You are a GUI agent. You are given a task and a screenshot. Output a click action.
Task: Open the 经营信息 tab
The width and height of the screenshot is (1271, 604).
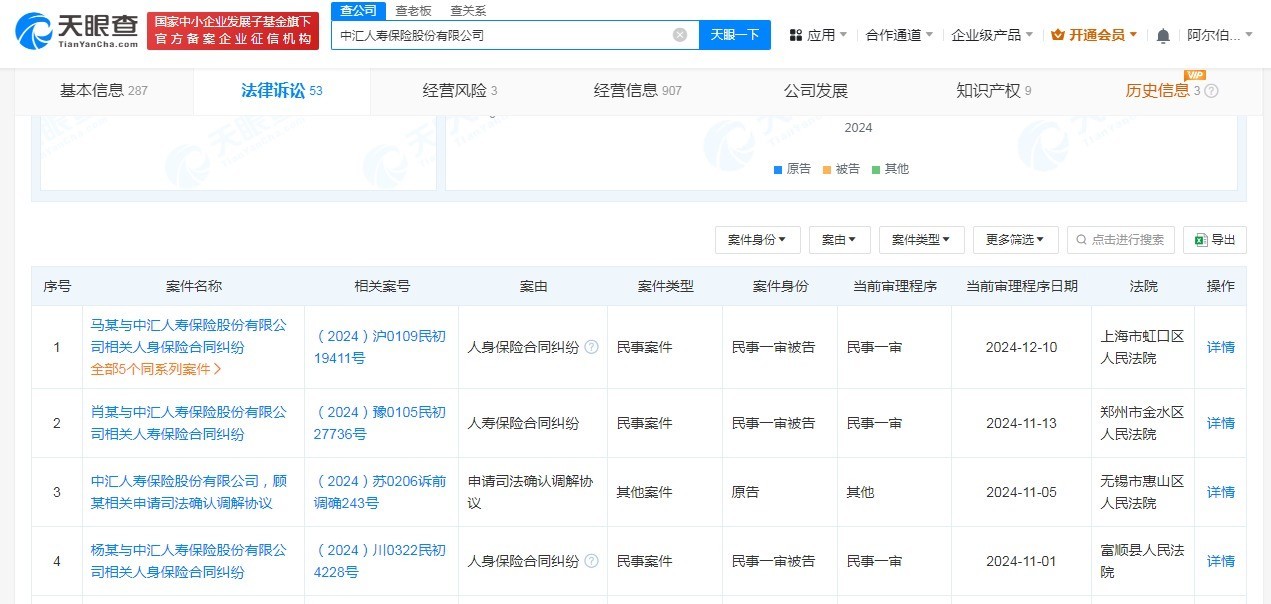click(x=638, y=91)
